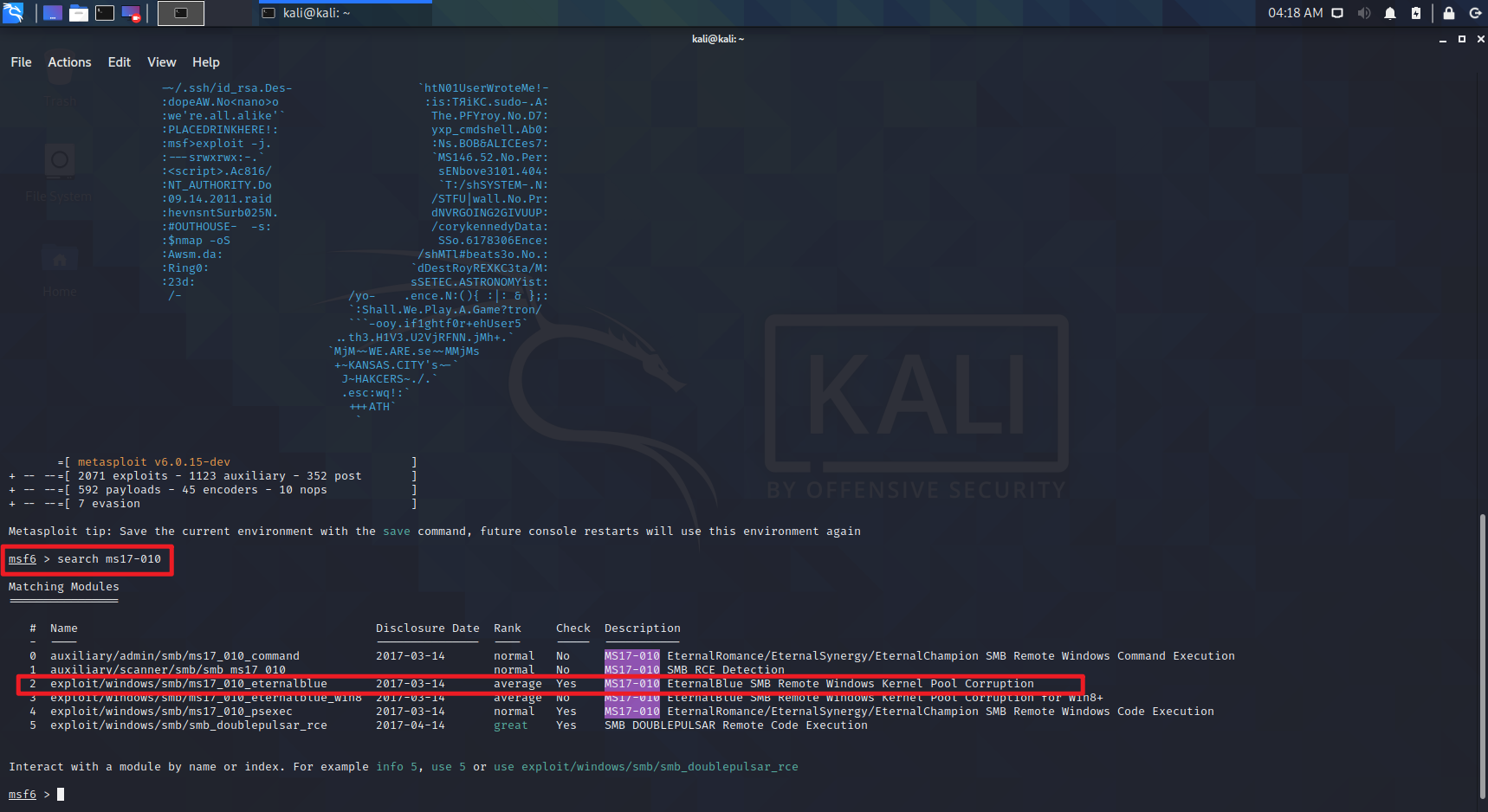
Task: Open the notifications bell icon
Action: [x=1390, y=13]
